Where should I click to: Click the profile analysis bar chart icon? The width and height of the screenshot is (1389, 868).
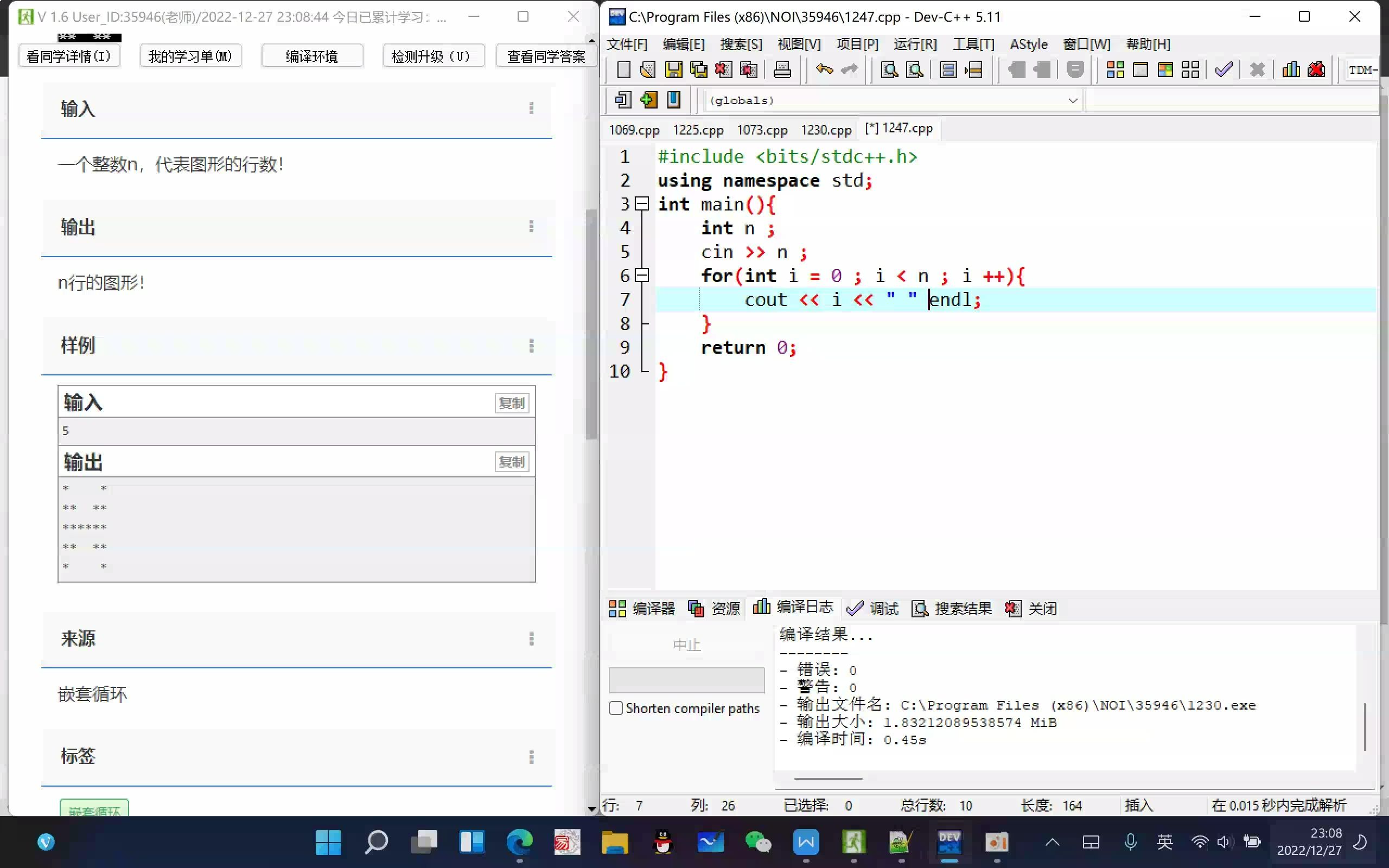pyautogui.click(x=1291, y=70)
